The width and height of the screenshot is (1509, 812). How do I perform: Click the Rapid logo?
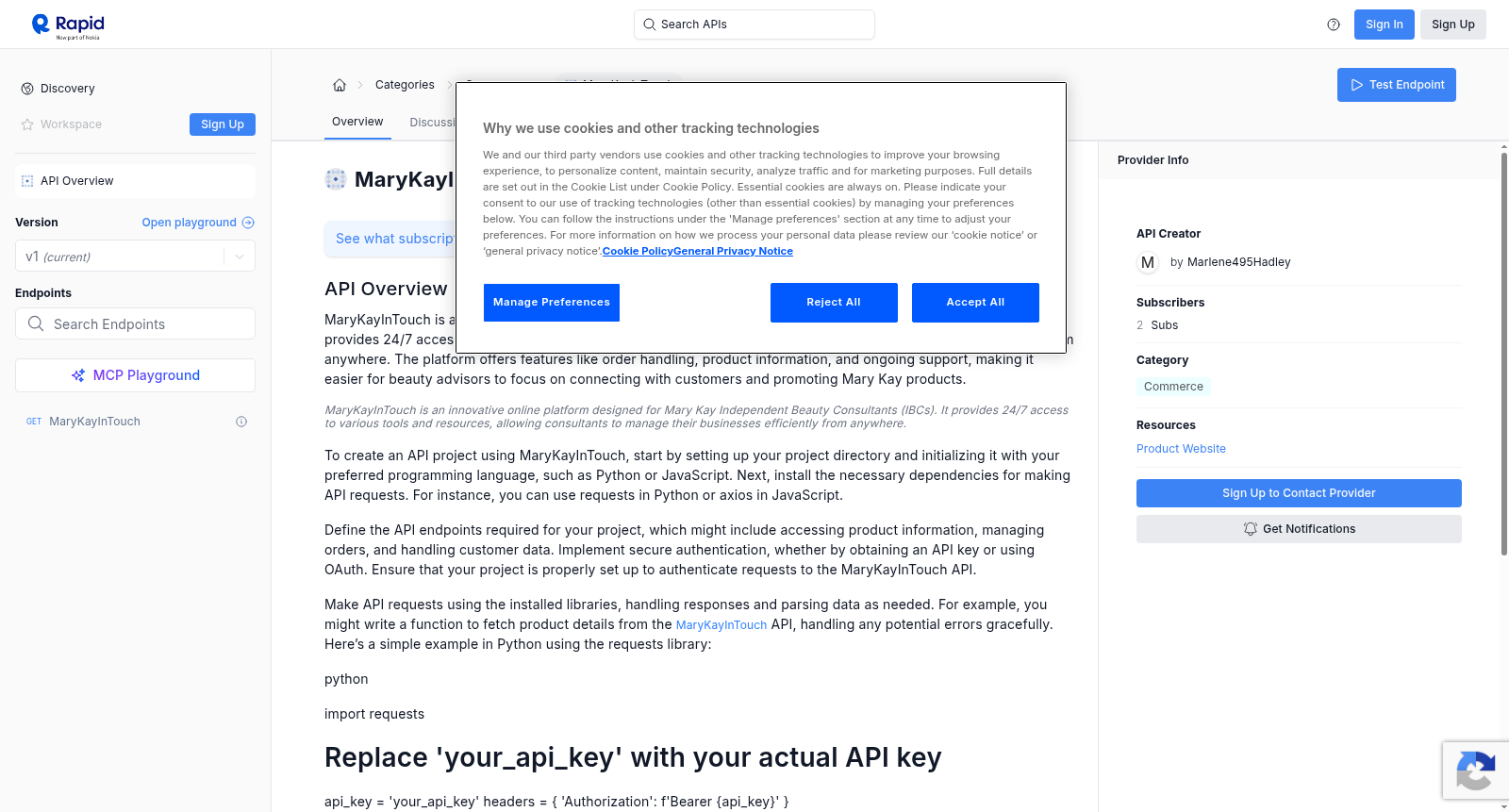(x=68, y=25)
